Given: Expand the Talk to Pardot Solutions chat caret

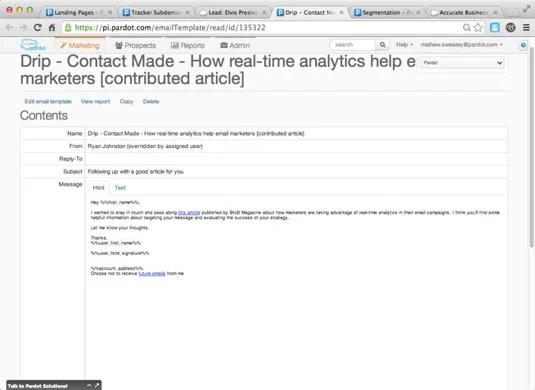Looking at the screenshot, I should (89, 385).
